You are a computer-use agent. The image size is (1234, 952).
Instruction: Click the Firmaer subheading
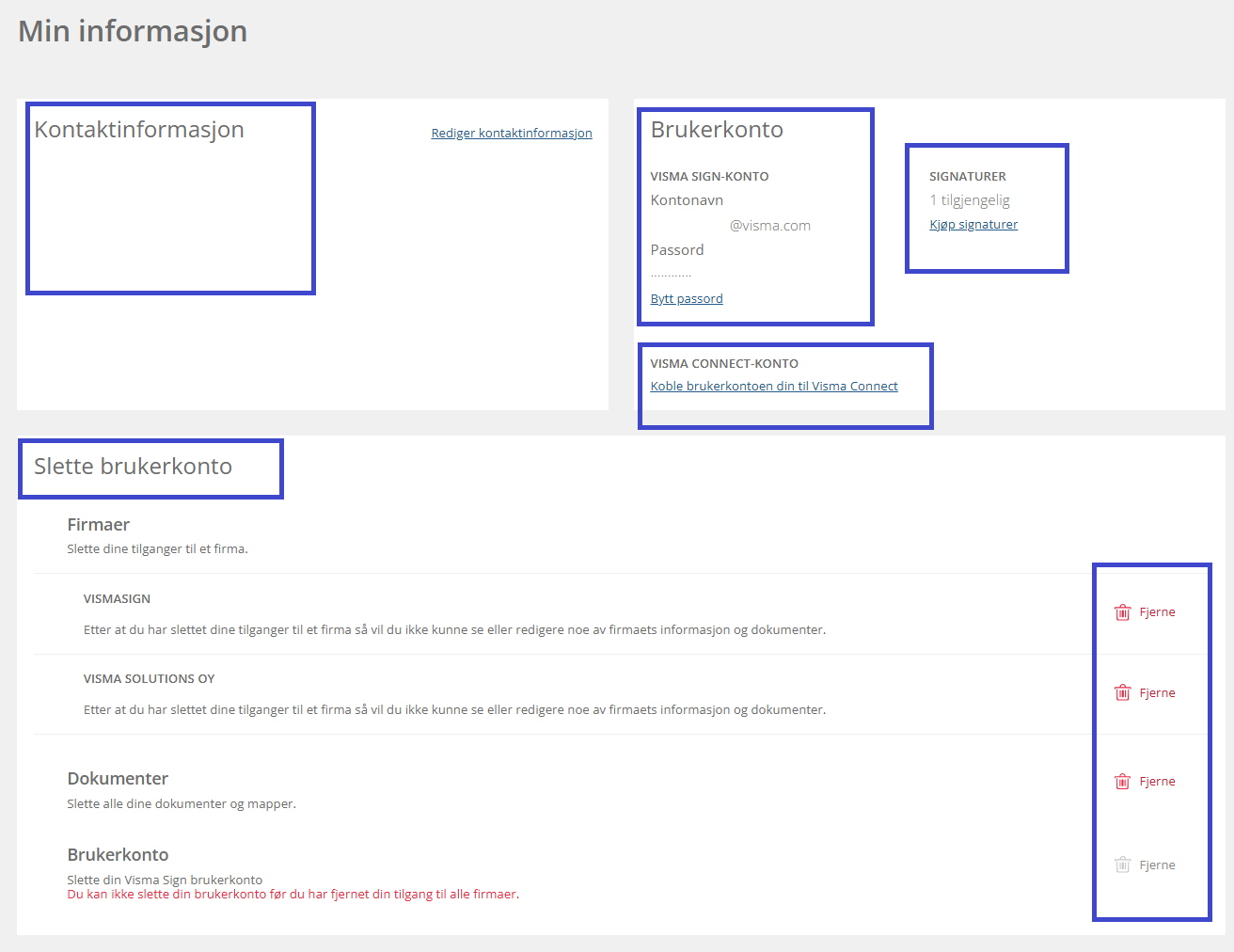click(99, 525)
